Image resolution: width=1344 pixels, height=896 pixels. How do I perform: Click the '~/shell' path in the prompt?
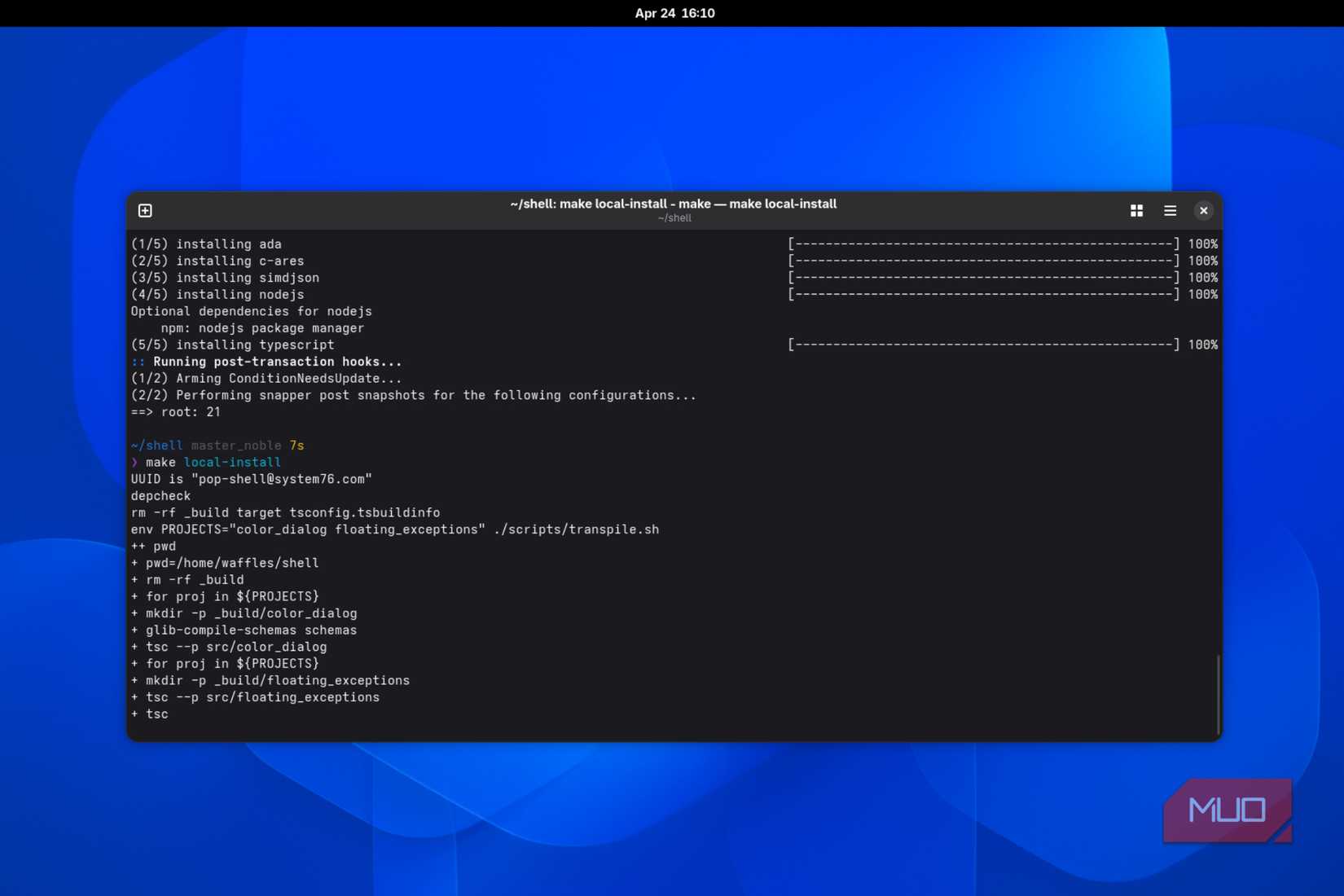click(x=156, y=446)
